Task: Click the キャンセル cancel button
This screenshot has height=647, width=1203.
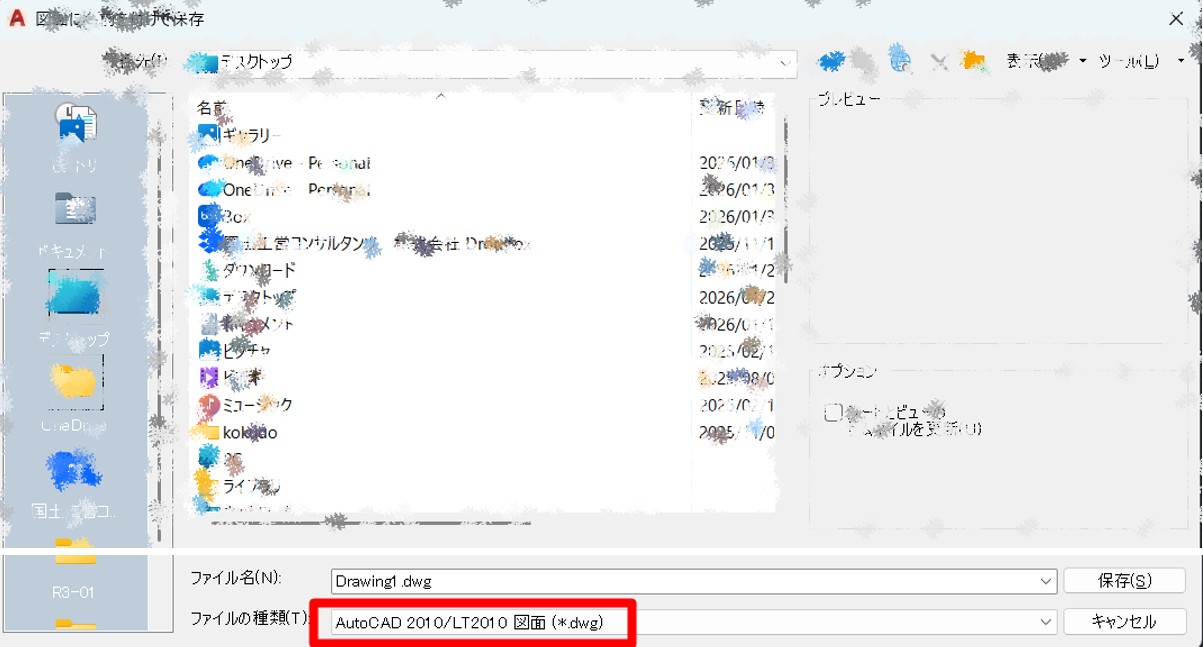Action: pos(1124,622)
